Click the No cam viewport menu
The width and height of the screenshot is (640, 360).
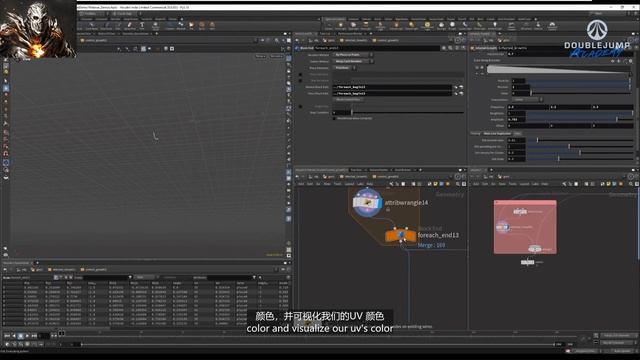pyautogui.click(x=276, y=56)
